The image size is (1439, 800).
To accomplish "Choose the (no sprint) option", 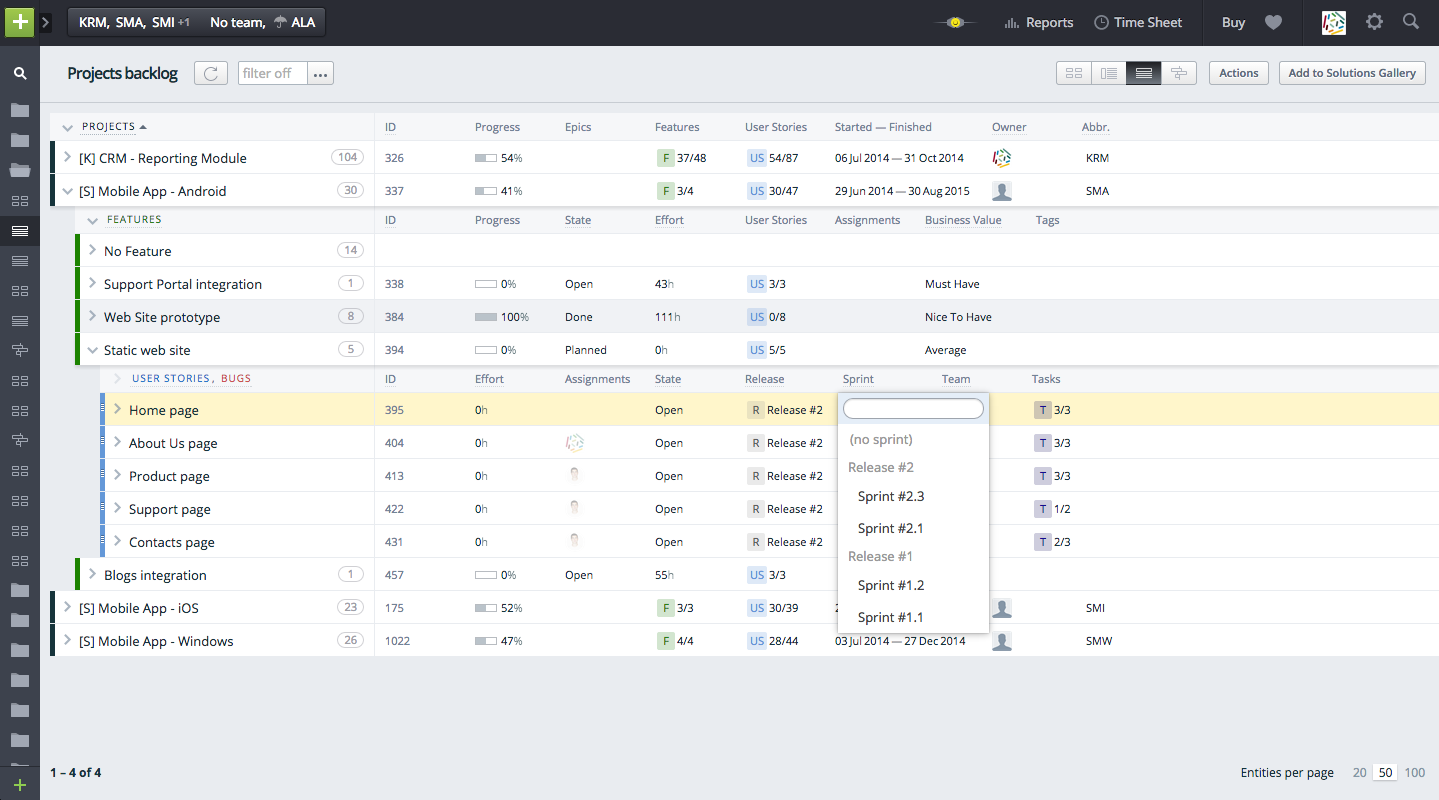I will pyautogui.click(x=880, y=439).
